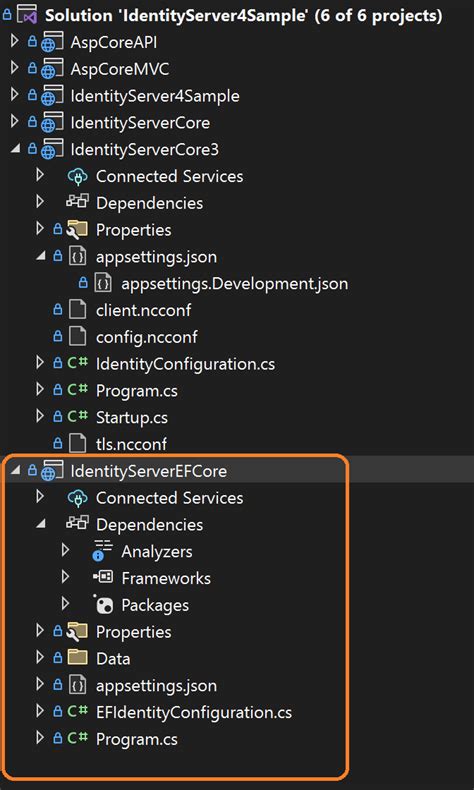Click the C# icon of EFIdentityConfiguration.cs
Image resolution: width=474 pixels, height=790 pixels.
click(x=78, y=712)
